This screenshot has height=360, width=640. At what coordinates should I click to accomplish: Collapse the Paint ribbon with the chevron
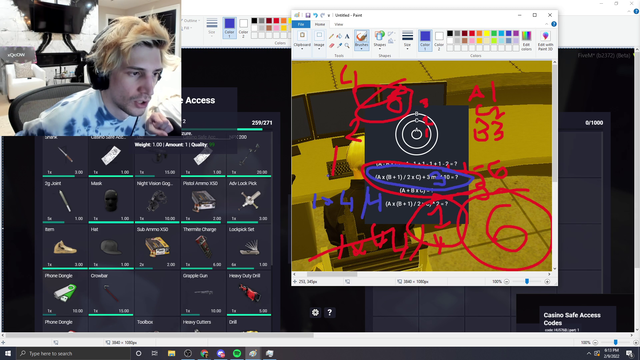547,24
